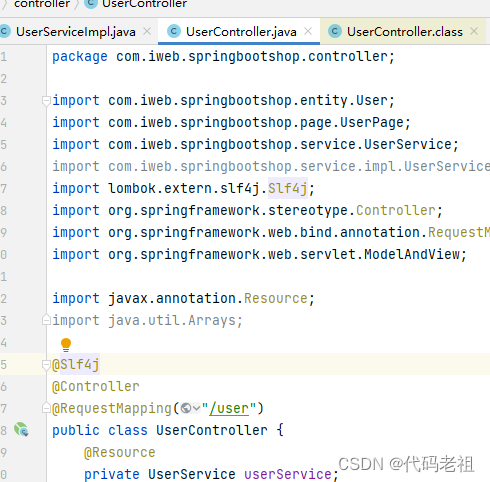Screen dimensions: 490x482
Task: Click the @Slf4j annotation on highlighted line
Action: coord(76,365)
